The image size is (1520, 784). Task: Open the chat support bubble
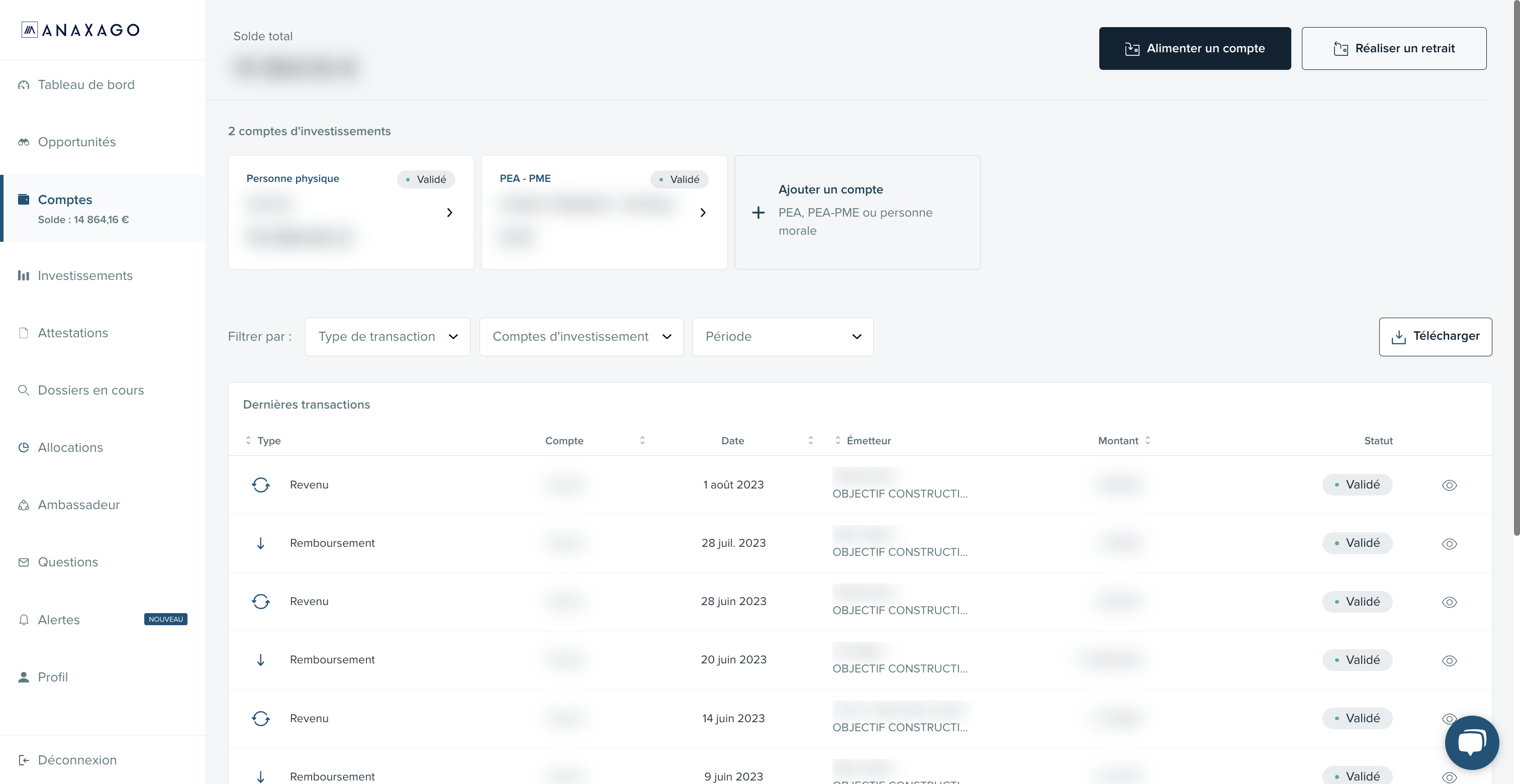click(x=1472, y=743)
